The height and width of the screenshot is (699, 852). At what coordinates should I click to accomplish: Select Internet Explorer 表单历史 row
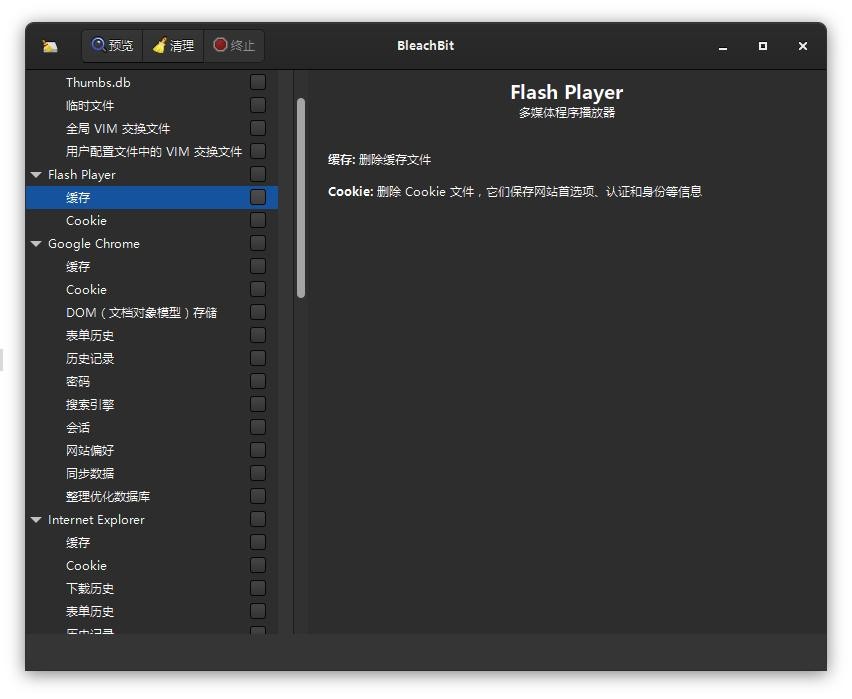tap(152, 612)
